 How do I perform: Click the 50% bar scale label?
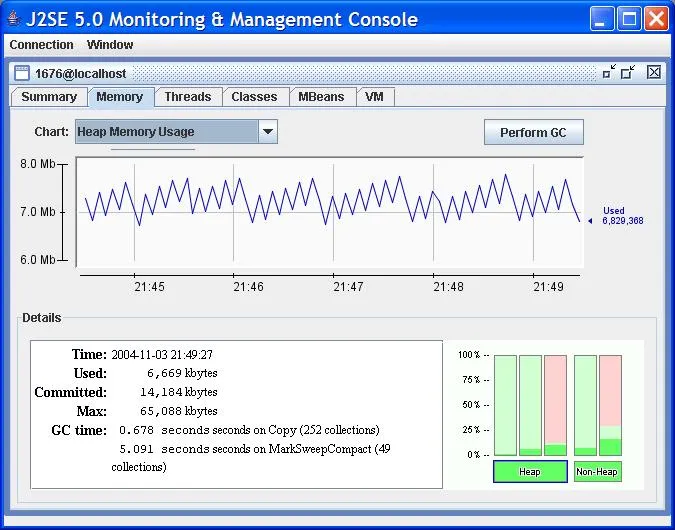point(471,405)
